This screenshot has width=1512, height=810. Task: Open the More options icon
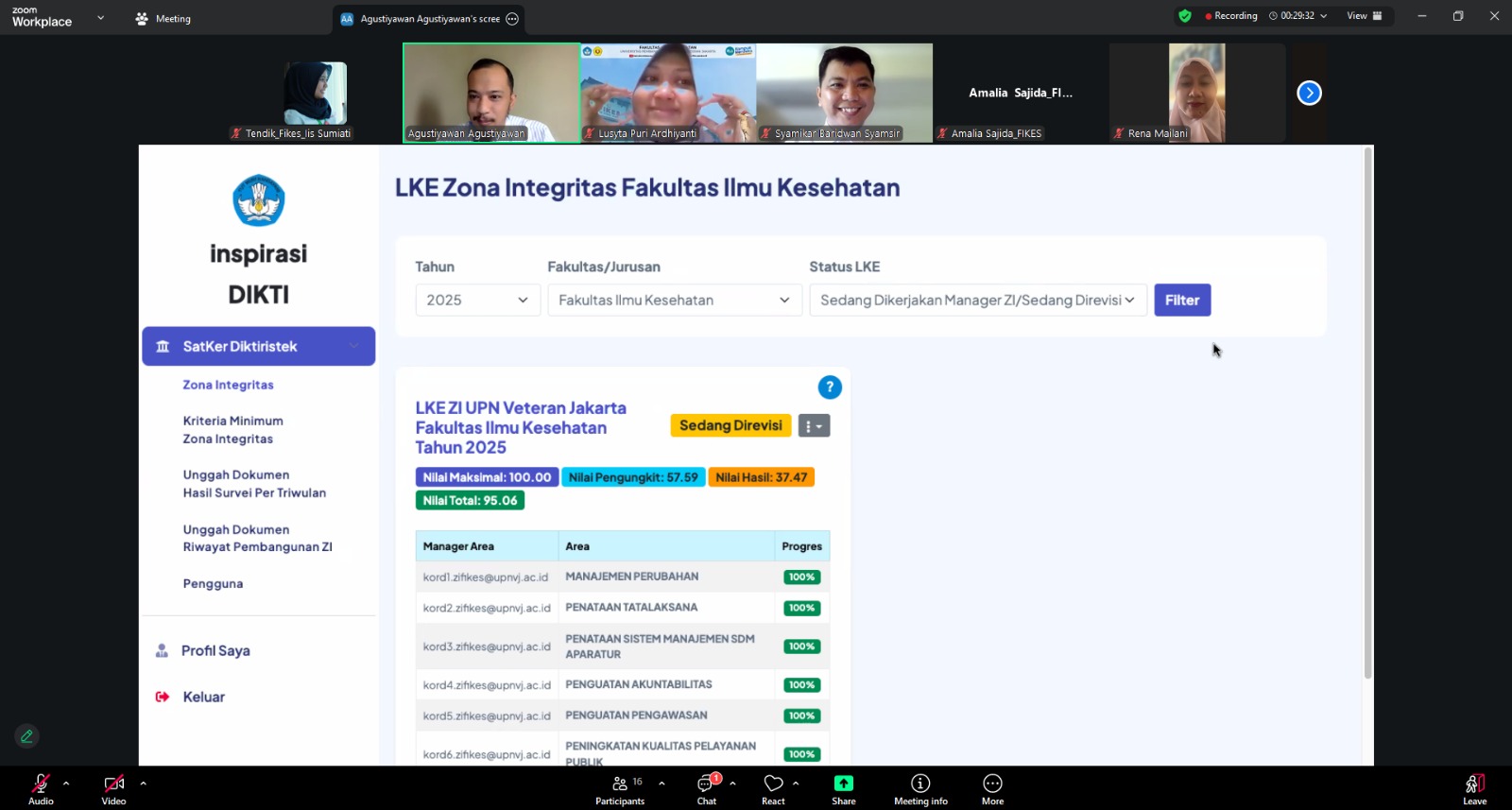[x=992, y=784]
